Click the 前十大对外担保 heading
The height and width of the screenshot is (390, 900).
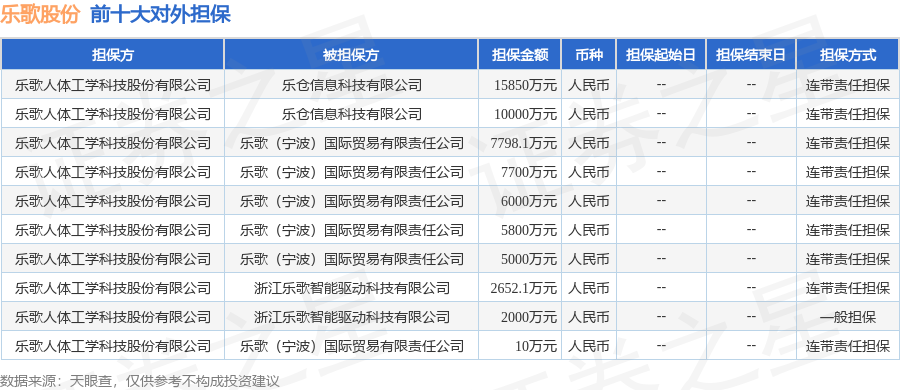tap(160, 14)
